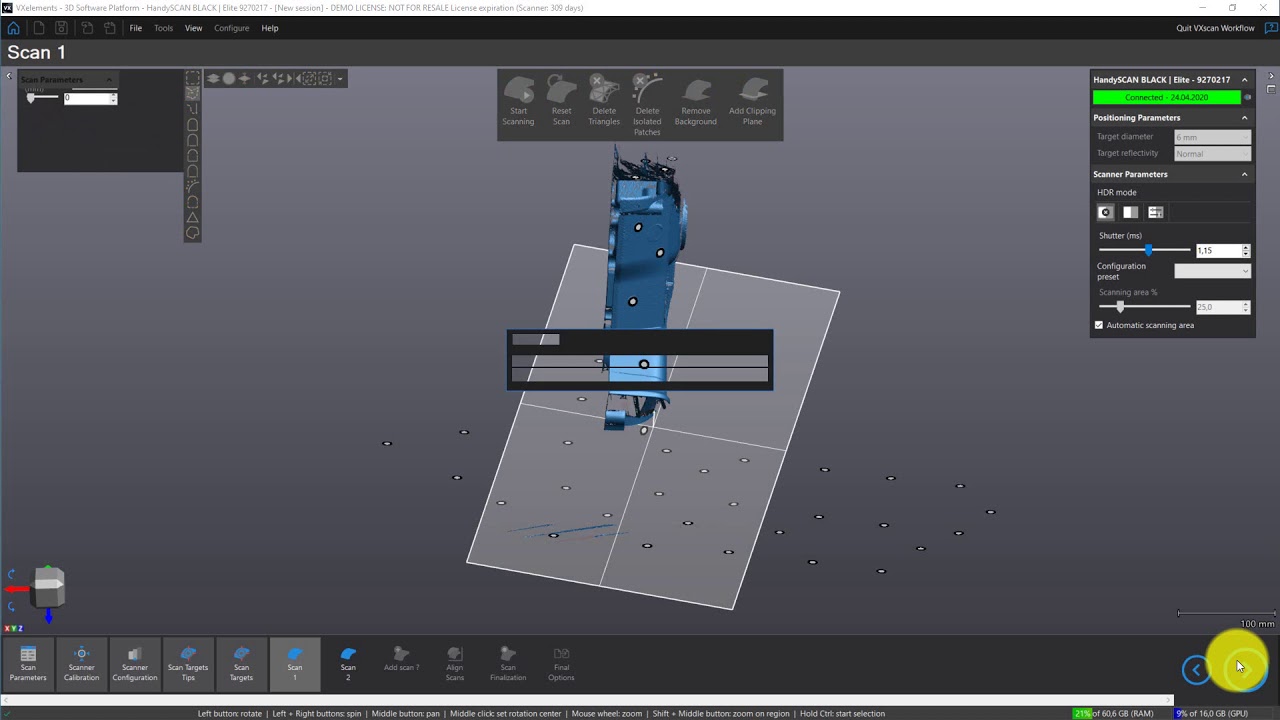Select the split-tone HDR mode button

point(1130,212)
